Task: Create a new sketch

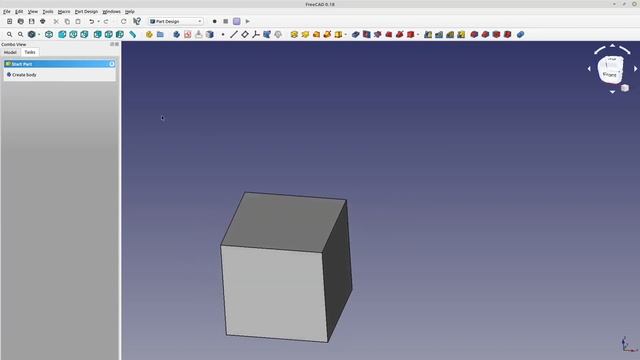Action: pos(187,35)
